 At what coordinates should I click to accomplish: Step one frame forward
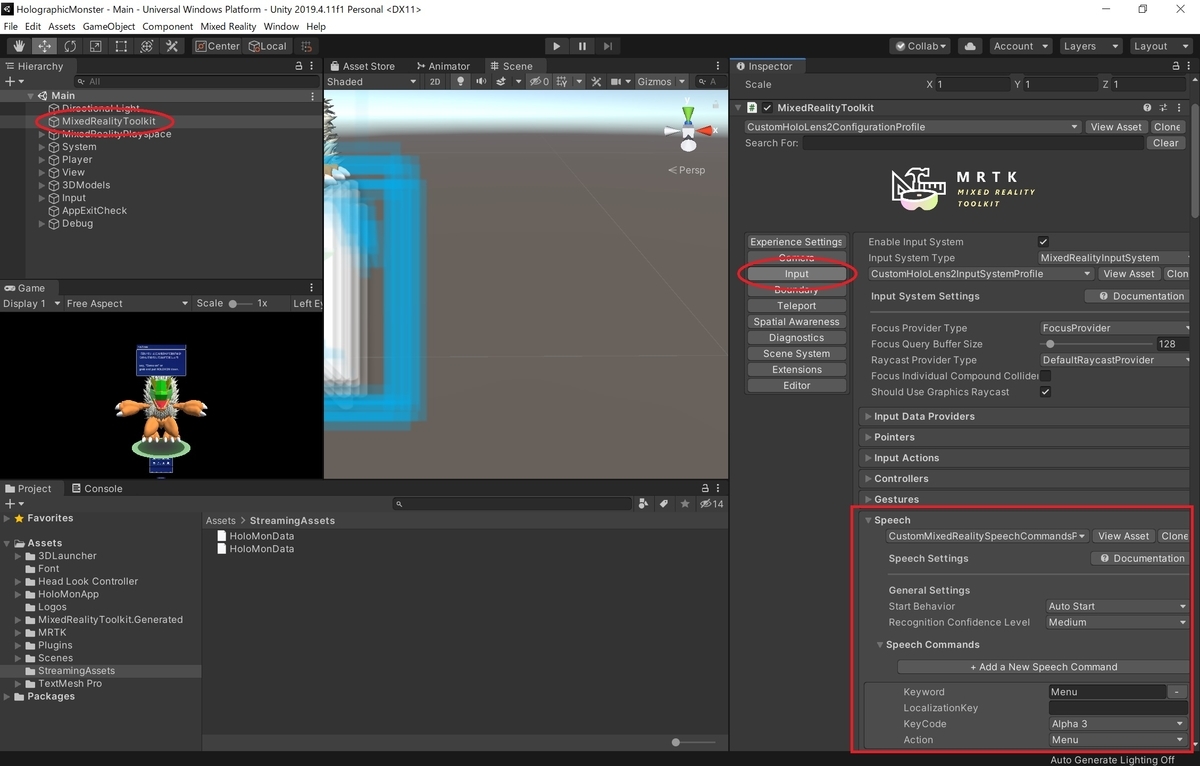[607, 46]
